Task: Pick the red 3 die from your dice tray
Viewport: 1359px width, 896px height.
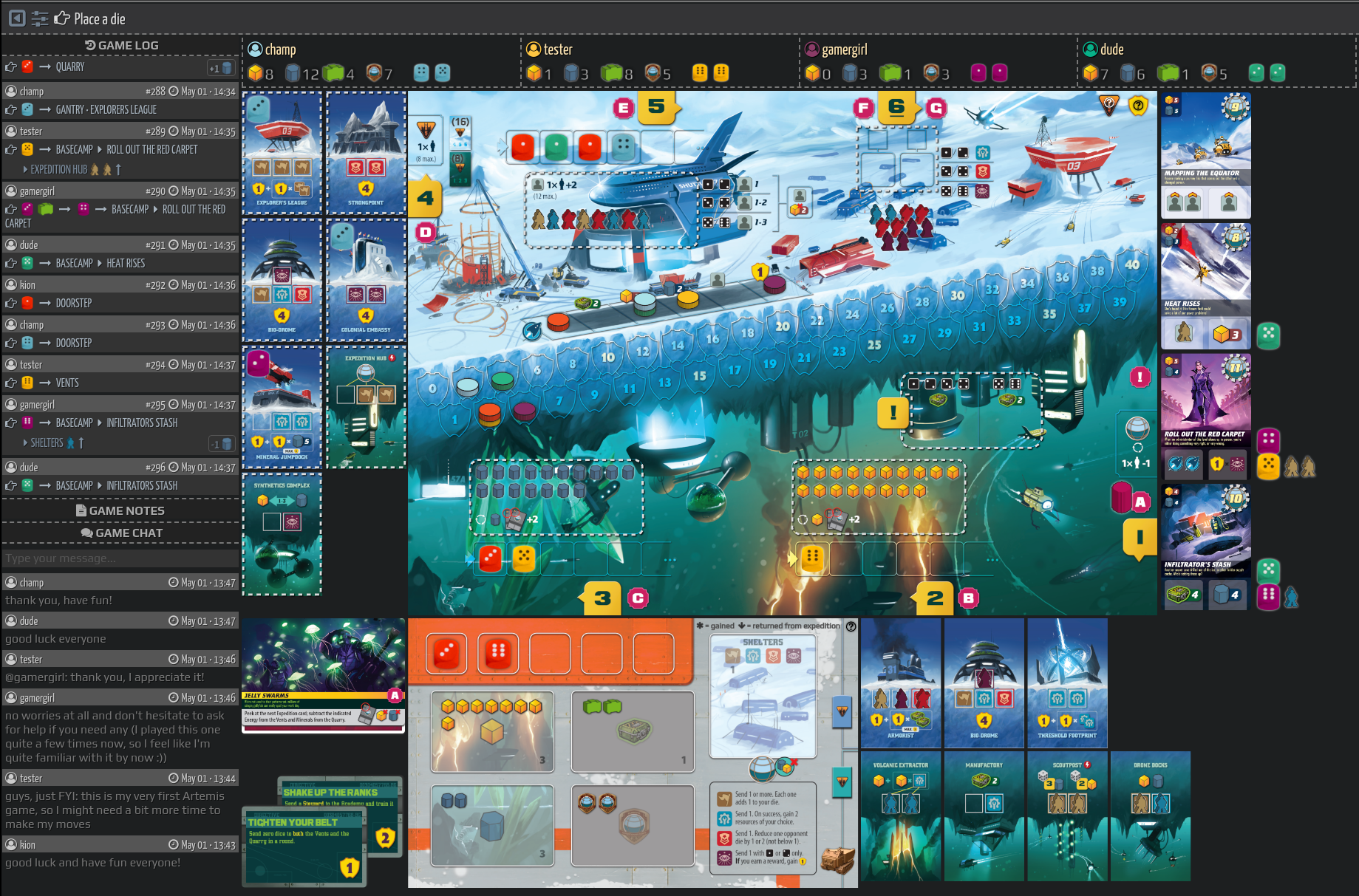Action: pyautogui.click(x=447, y=653)
